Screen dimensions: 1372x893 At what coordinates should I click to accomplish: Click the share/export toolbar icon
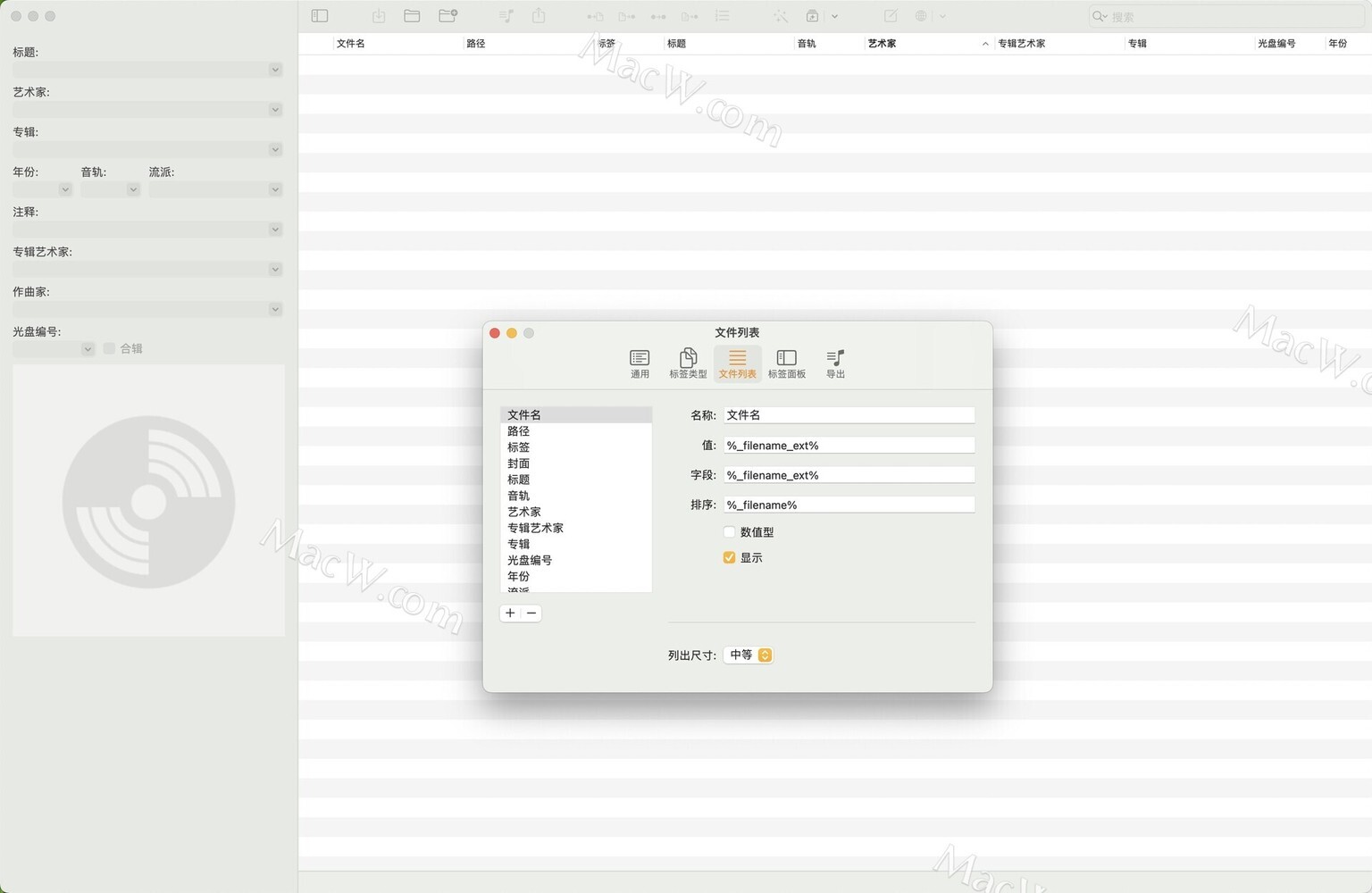[539, 15]
